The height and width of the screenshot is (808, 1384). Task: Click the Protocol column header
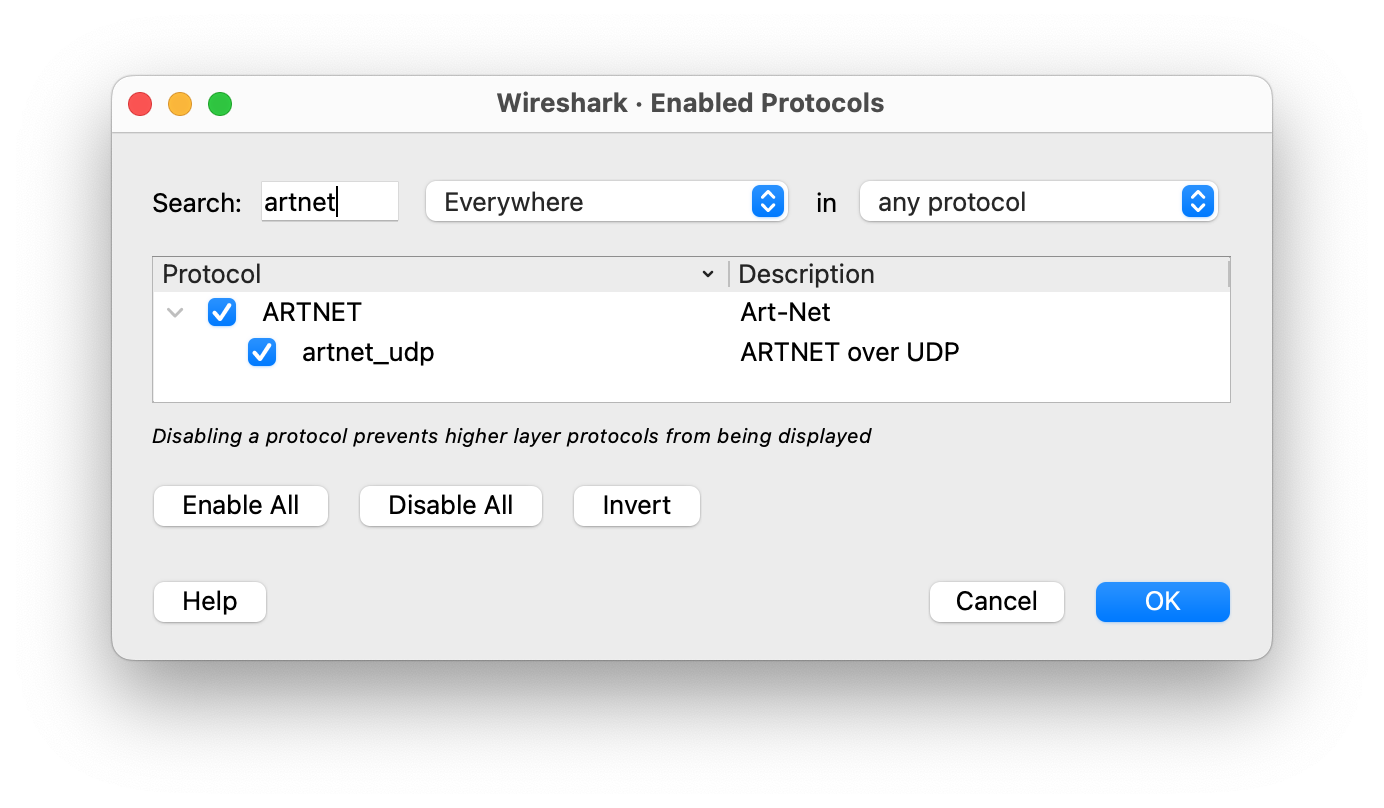(212, 273)
